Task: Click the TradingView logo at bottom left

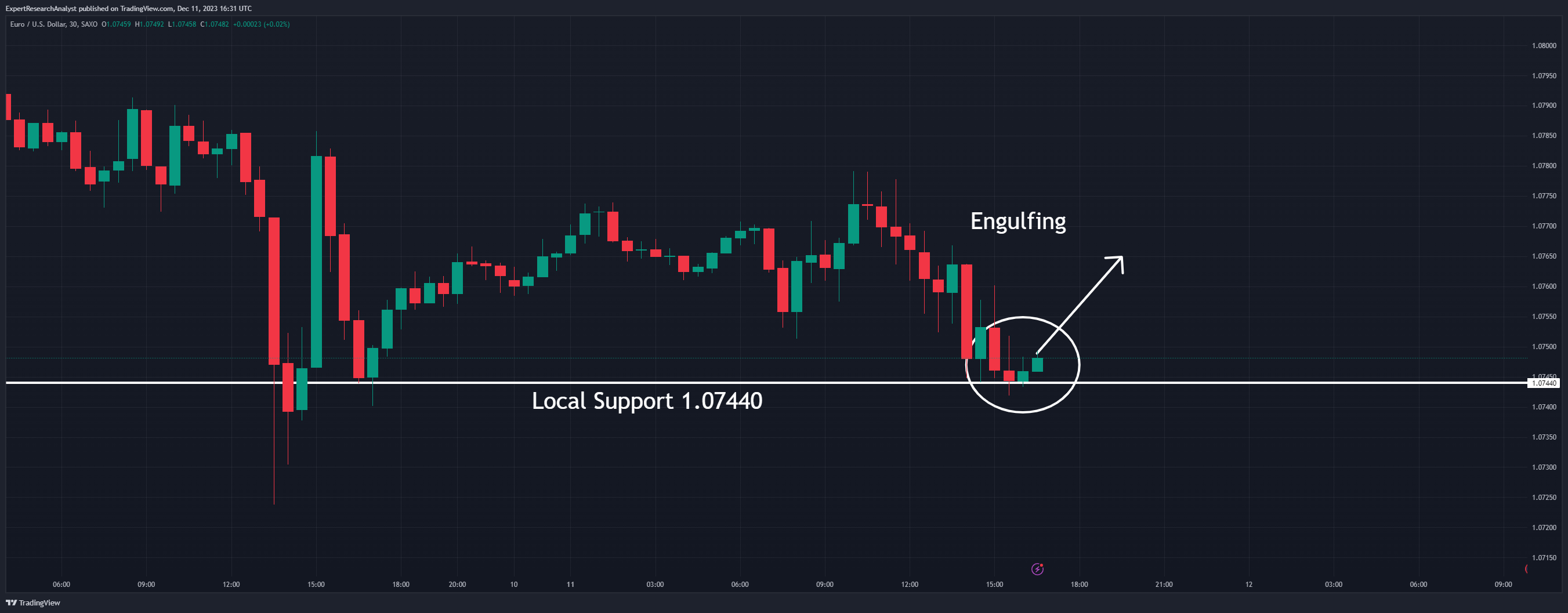Action: (x=33, y=603)
